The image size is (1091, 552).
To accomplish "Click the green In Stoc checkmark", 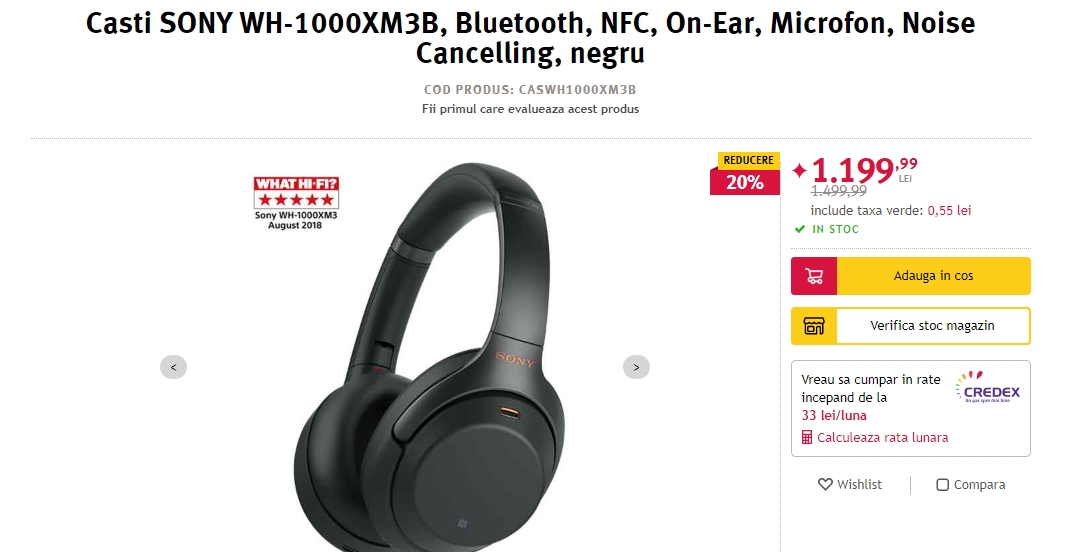I will click(800, 229).
